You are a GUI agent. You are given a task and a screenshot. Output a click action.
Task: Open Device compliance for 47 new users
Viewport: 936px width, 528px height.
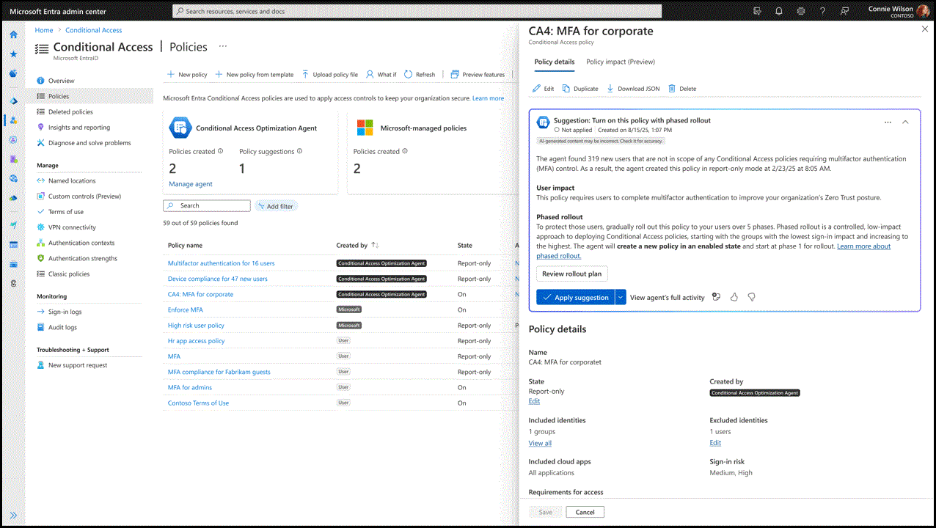(x=217, y=279)
